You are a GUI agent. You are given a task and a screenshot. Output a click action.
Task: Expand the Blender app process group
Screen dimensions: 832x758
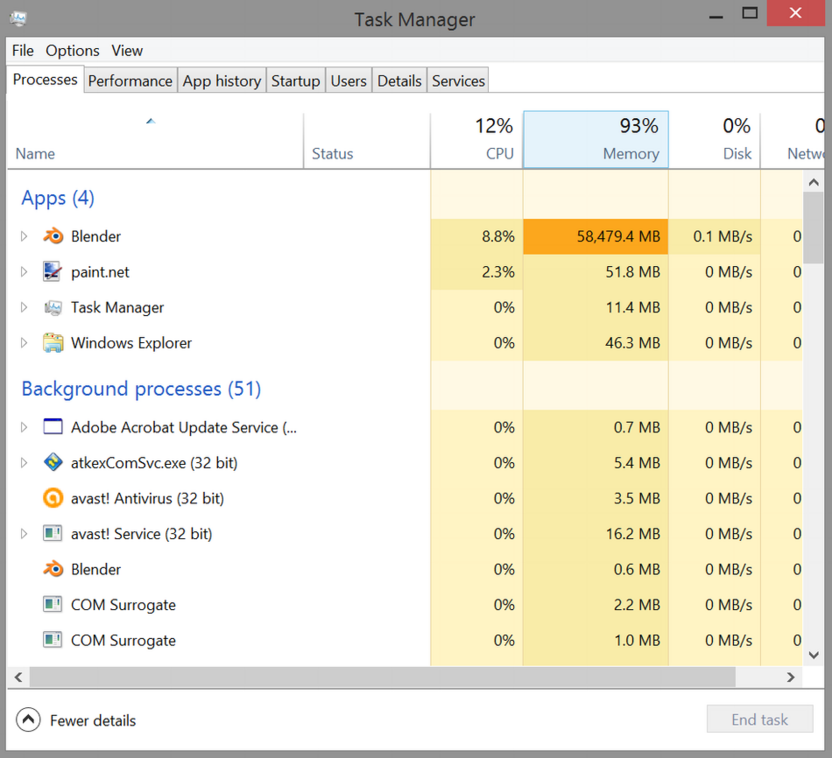[x=24, y=237]
